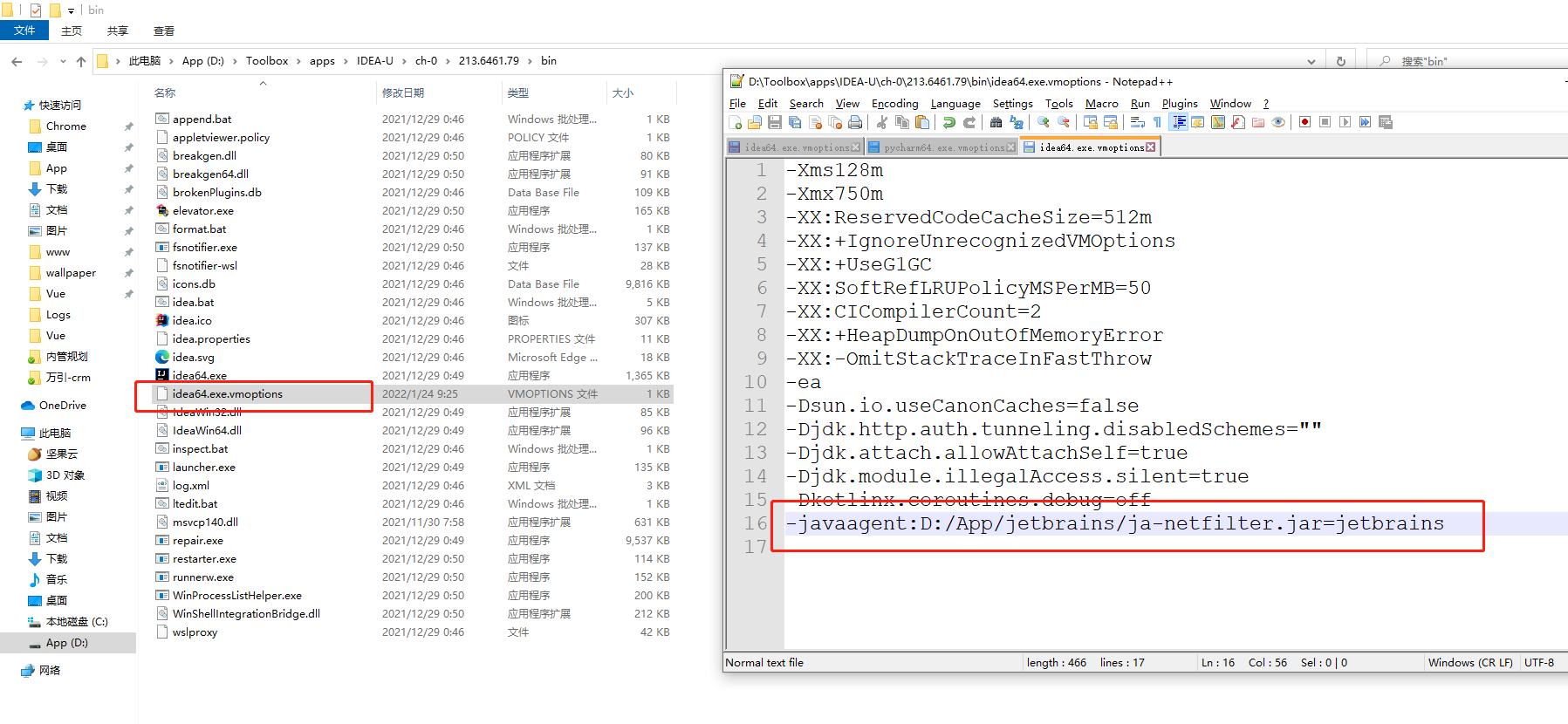Expand the address bar history dropdown
The image size is (1568, 724).
pyautogui.click(x=1311, y=61)
